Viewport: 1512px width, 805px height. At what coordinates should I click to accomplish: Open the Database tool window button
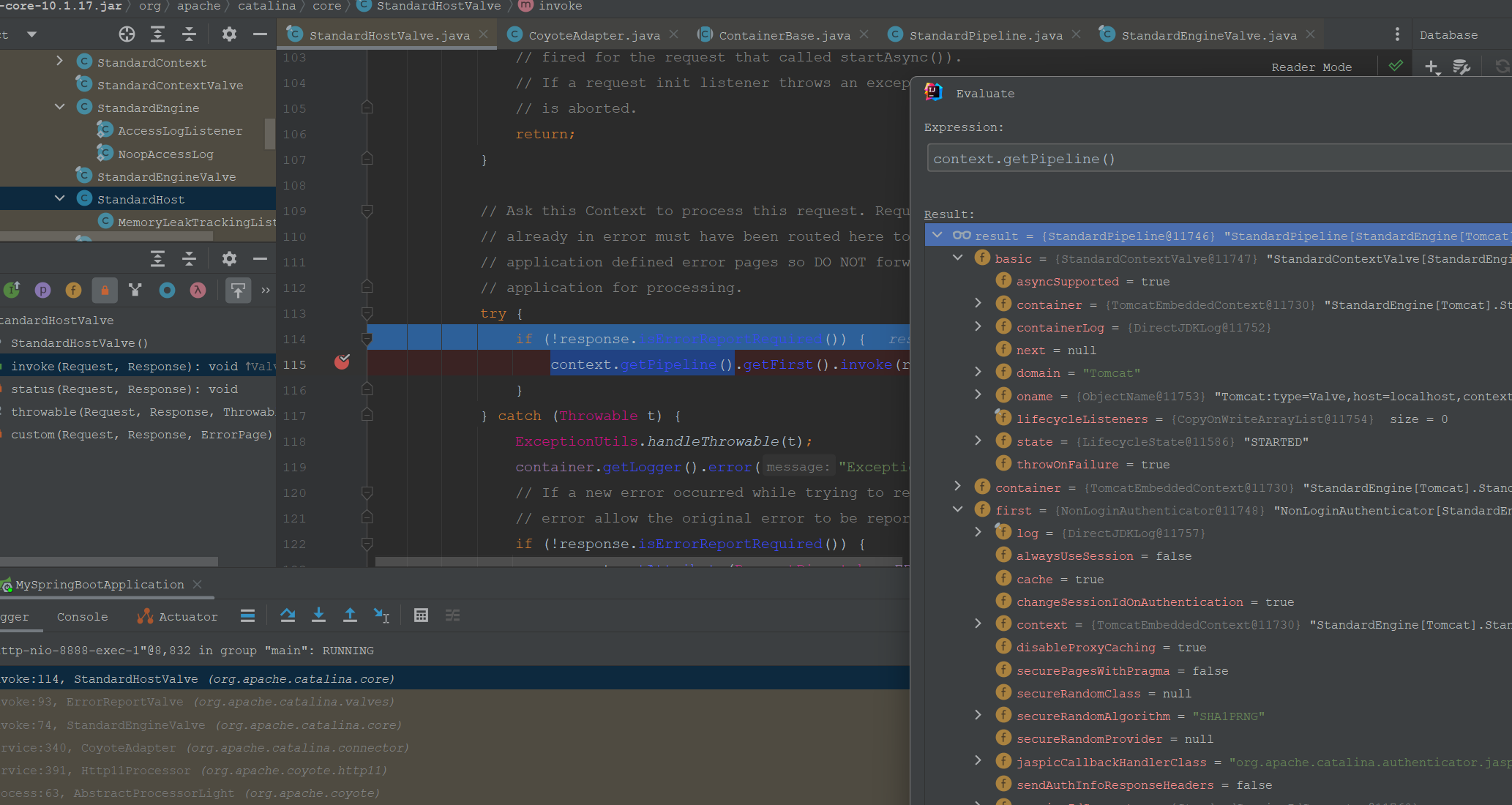(x=1448, y=35)
